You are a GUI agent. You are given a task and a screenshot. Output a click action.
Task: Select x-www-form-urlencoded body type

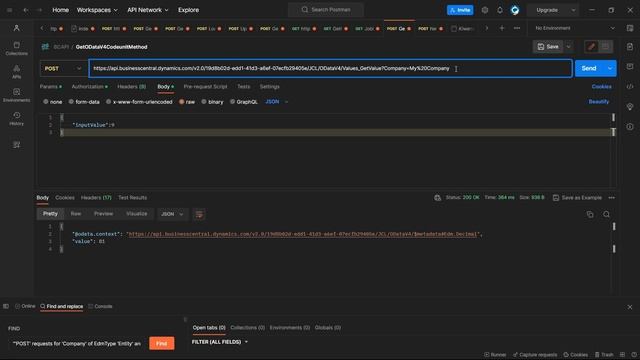click(x=139, y=102)
